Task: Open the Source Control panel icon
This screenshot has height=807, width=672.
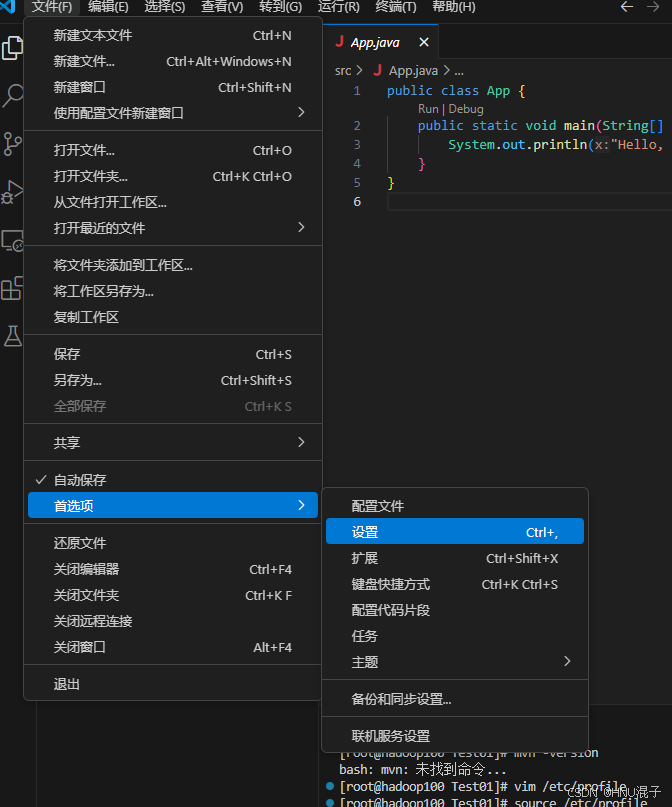Action: [13, 145]
